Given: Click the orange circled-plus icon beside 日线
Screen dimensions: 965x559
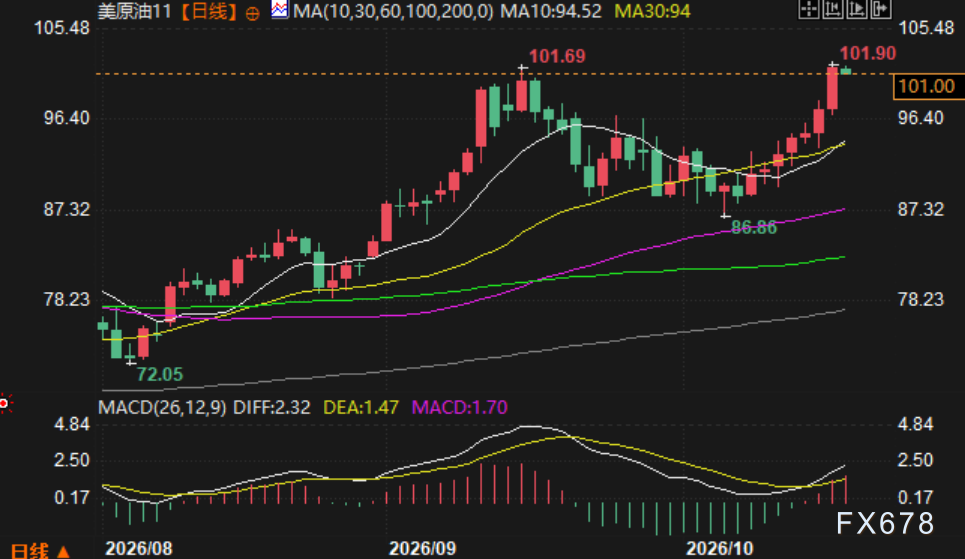Looking at the screenshot, I should tap(252, 14).
